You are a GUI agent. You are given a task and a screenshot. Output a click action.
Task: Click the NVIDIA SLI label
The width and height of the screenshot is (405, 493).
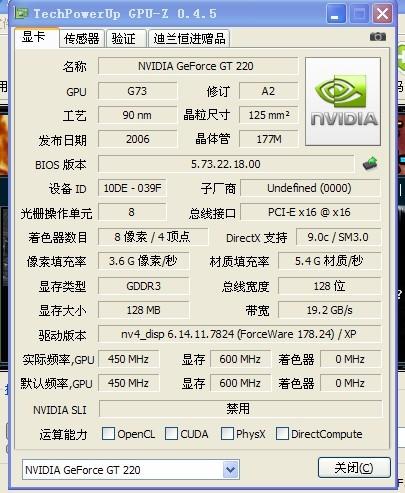pos(60,410)
